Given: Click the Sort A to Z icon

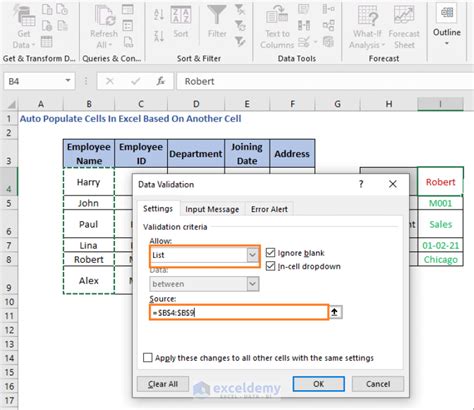Looking at the screenshot, I should 159,14.
